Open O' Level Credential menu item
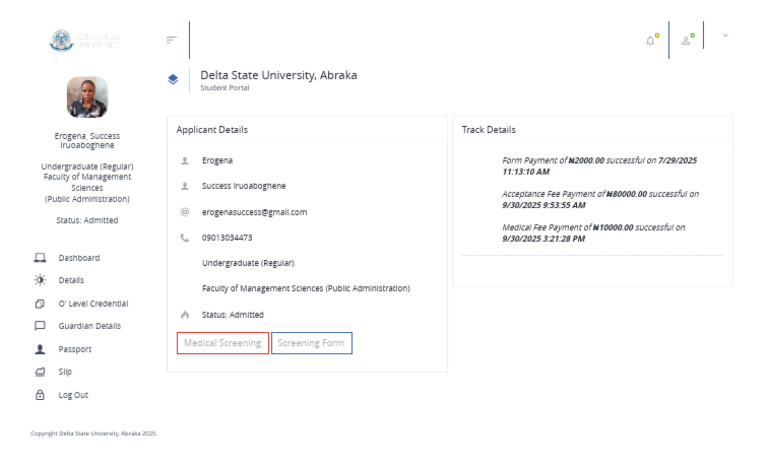The width and height of the screenshot is (768, 466). coord(93,303)
